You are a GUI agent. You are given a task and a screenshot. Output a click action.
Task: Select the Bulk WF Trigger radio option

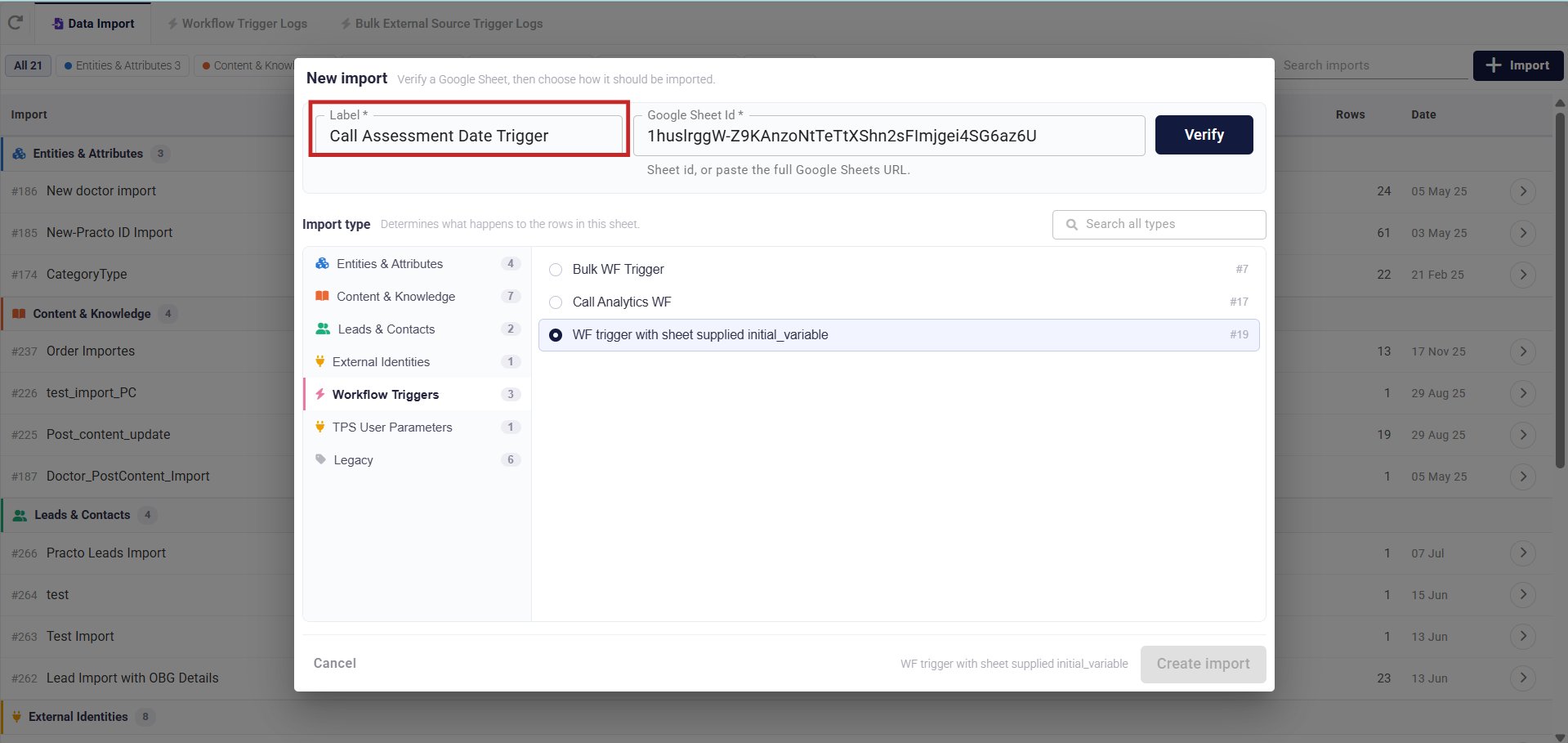(556, 270)
